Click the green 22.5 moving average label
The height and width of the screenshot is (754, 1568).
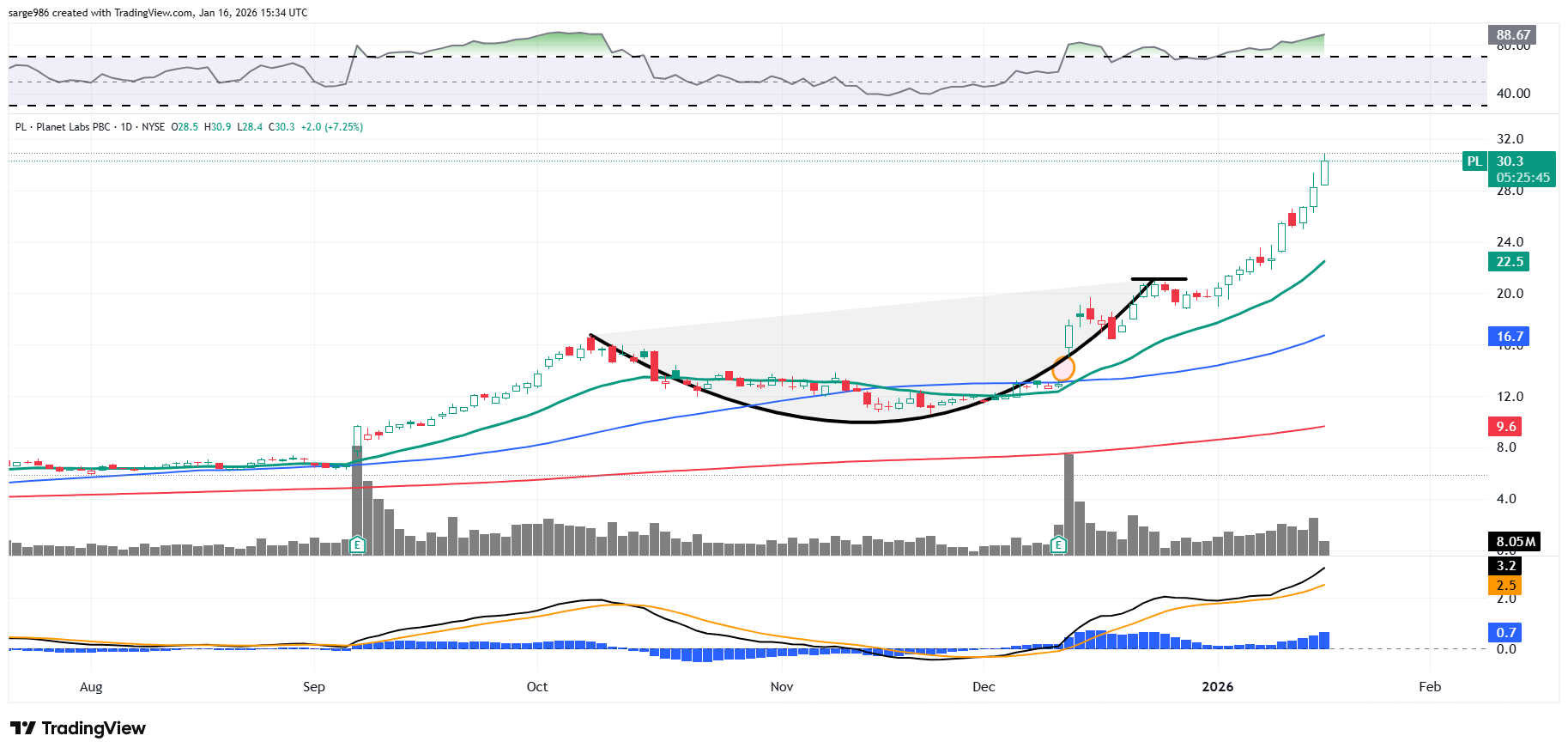coord(1509,262)
